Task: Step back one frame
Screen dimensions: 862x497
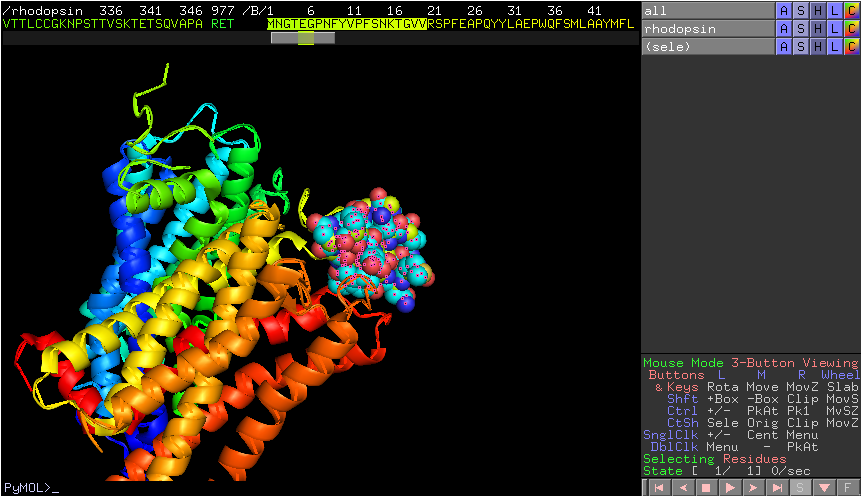Action: click(683, 488)
